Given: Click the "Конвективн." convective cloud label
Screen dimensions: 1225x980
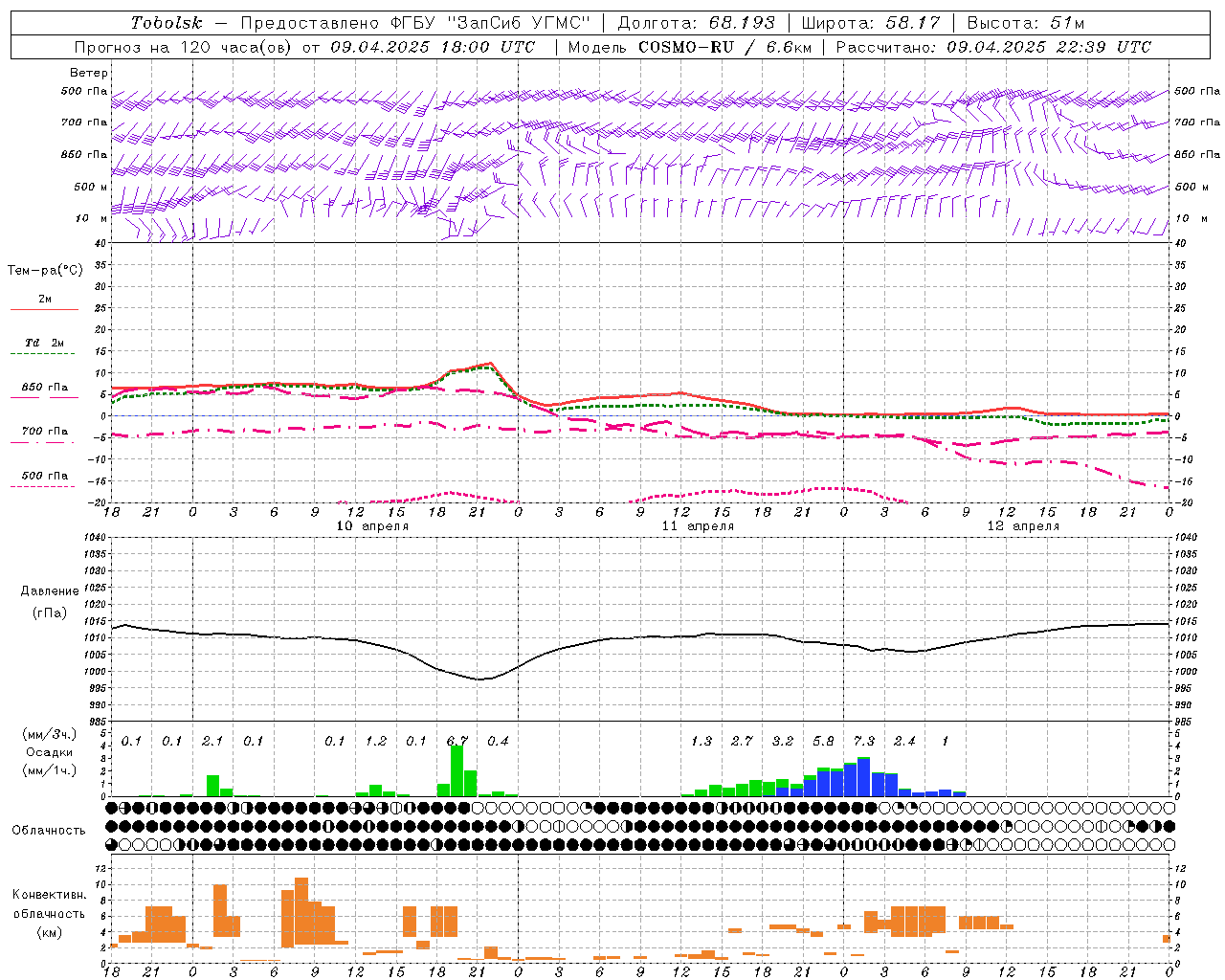Looking at the screenshot, I should (50, 895).
